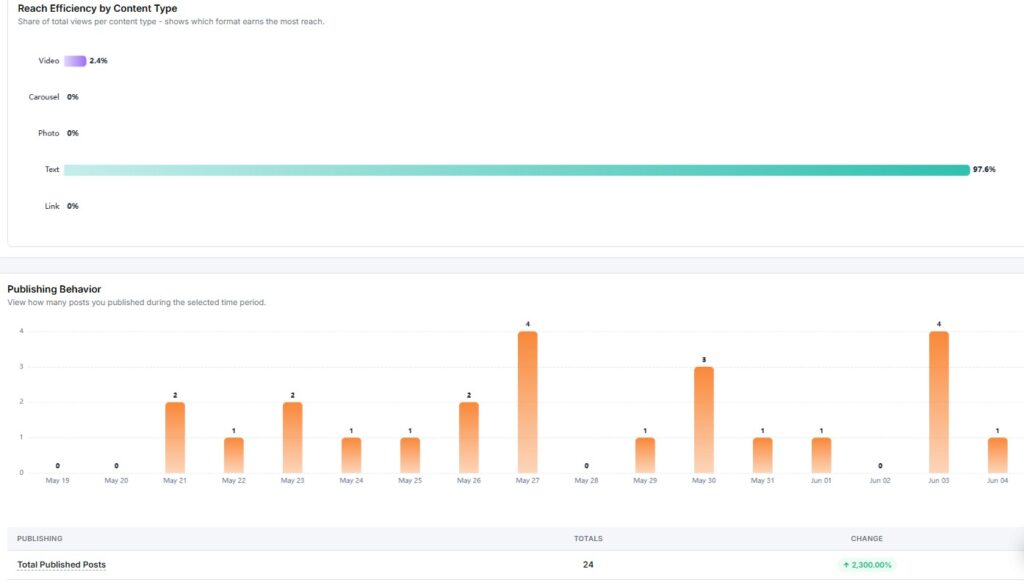Image resolution: width=1024 pixels, height=583 pixels.
Task: Click the Total Published Posts row label
Action: 61,565
